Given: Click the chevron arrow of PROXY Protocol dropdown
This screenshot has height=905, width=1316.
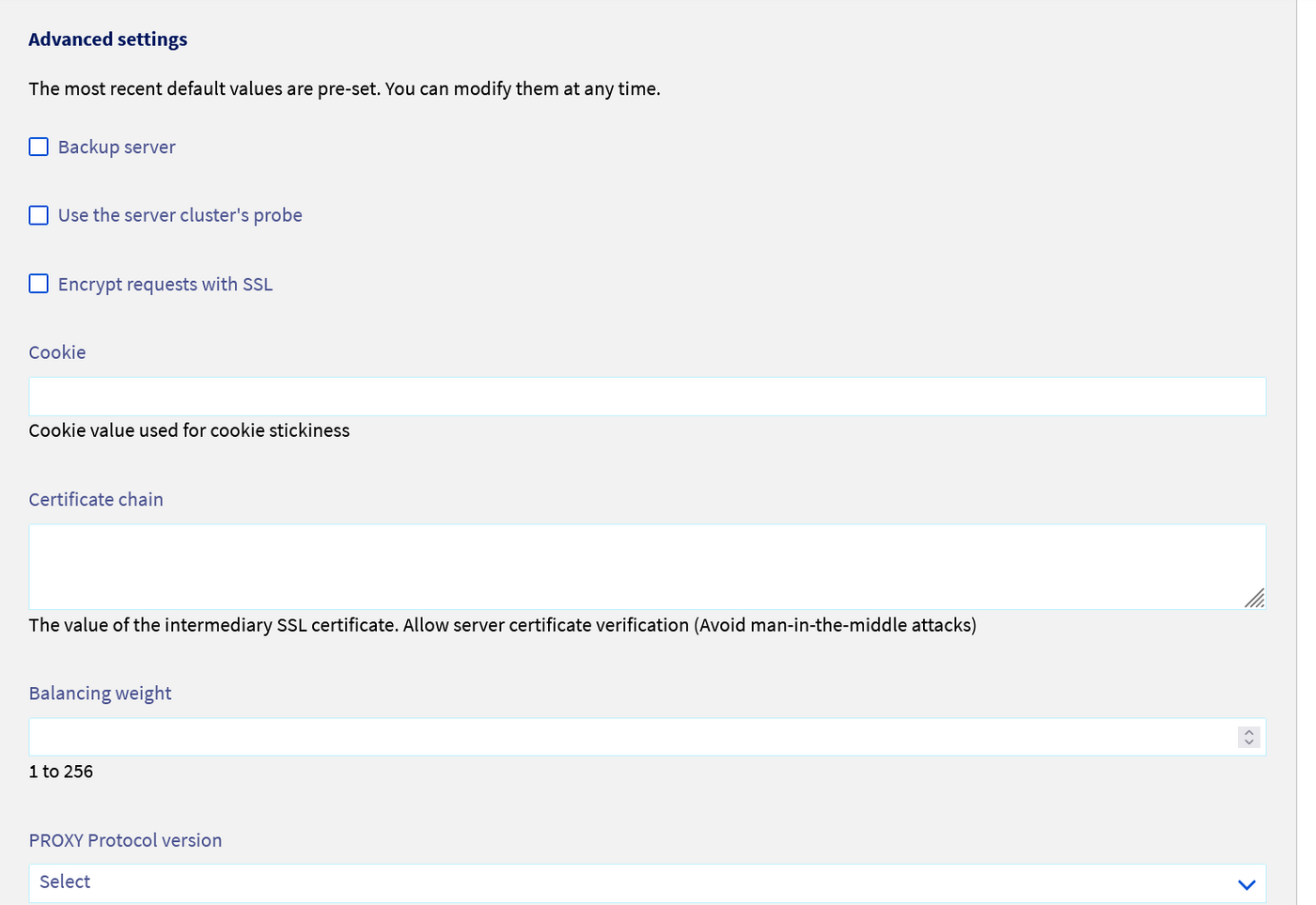Looking at the screenshot, I should pos(1246,884).
